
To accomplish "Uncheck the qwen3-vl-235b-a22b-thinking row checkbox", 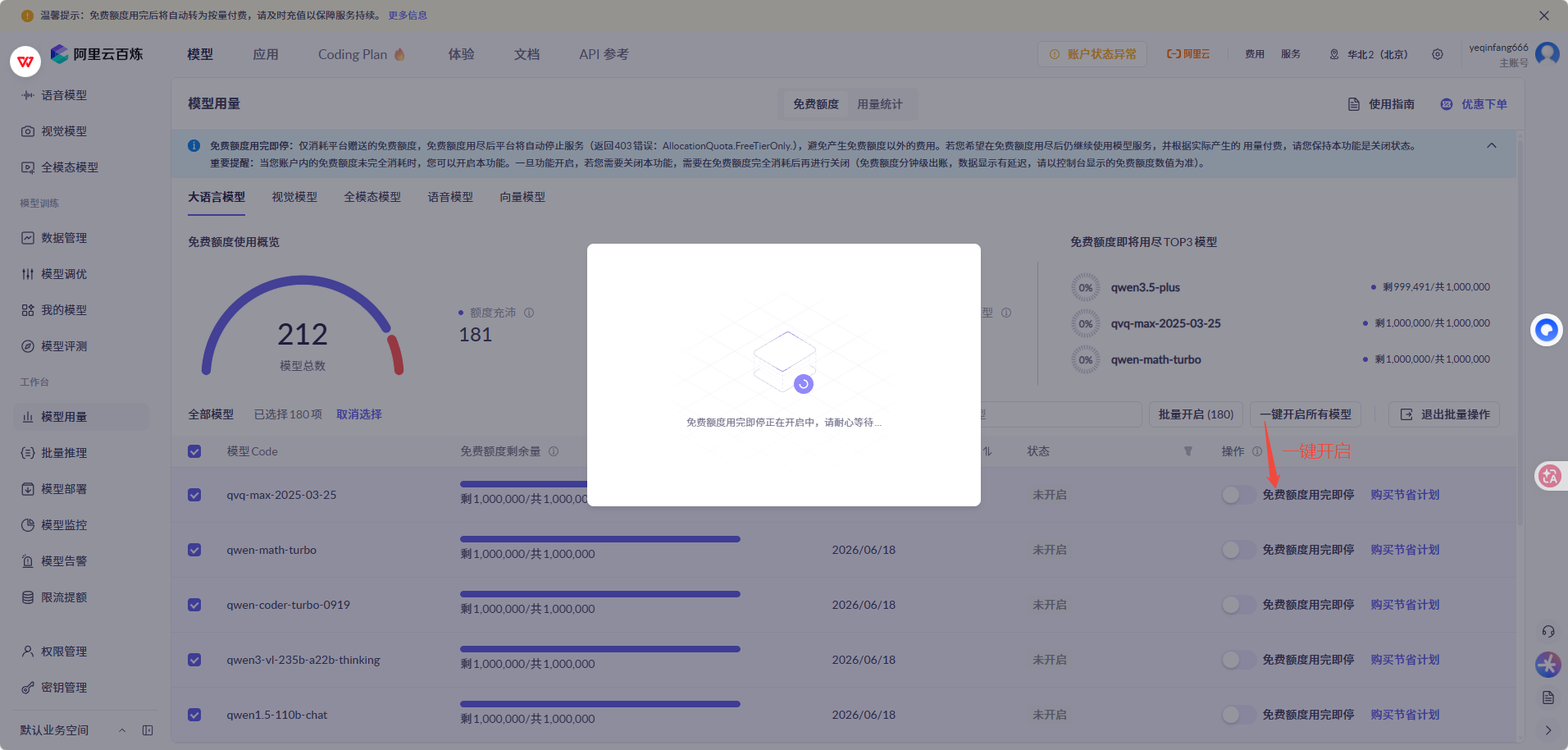I will click(194, 660).
